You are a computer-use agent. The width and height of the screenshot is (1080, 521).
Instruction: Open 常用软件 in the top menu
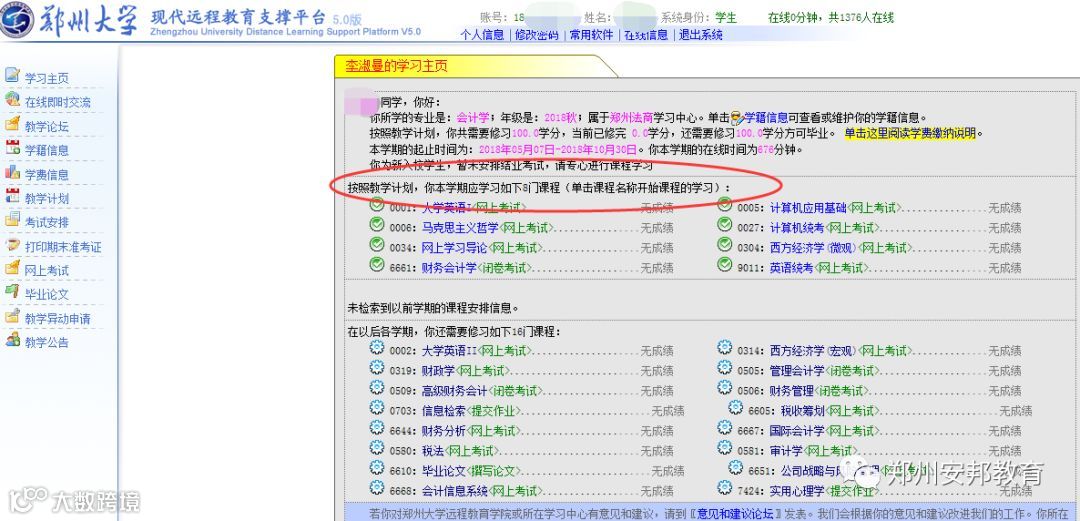(591, 35)
